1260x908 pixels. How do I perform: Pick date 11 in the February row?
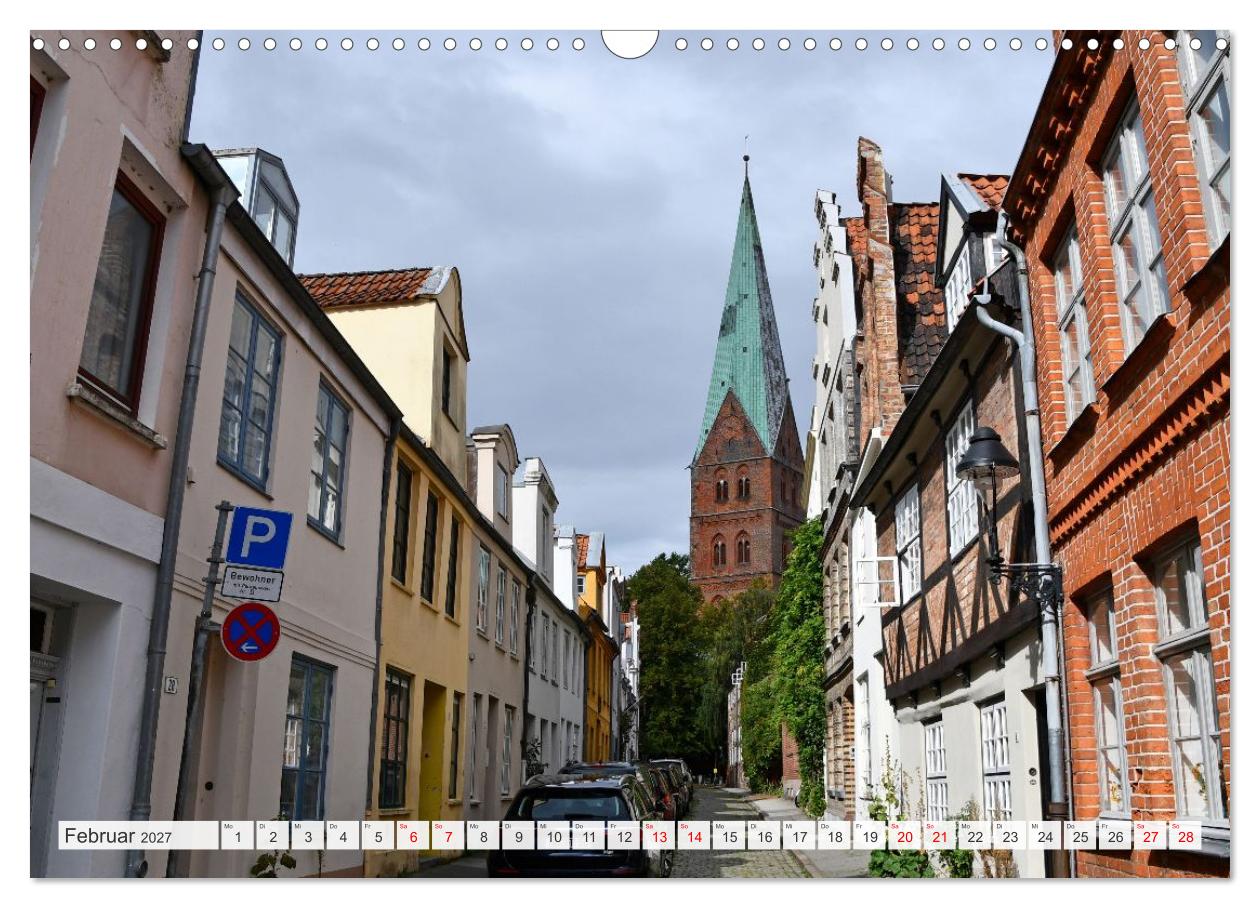coord(588,836)
